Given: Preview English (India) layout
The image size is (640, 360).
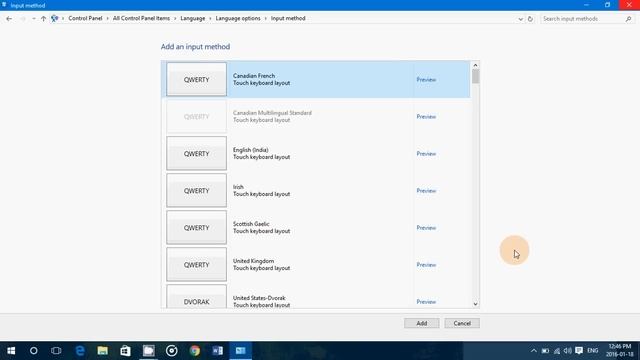Looking at the screenshot, I should 426,154.
